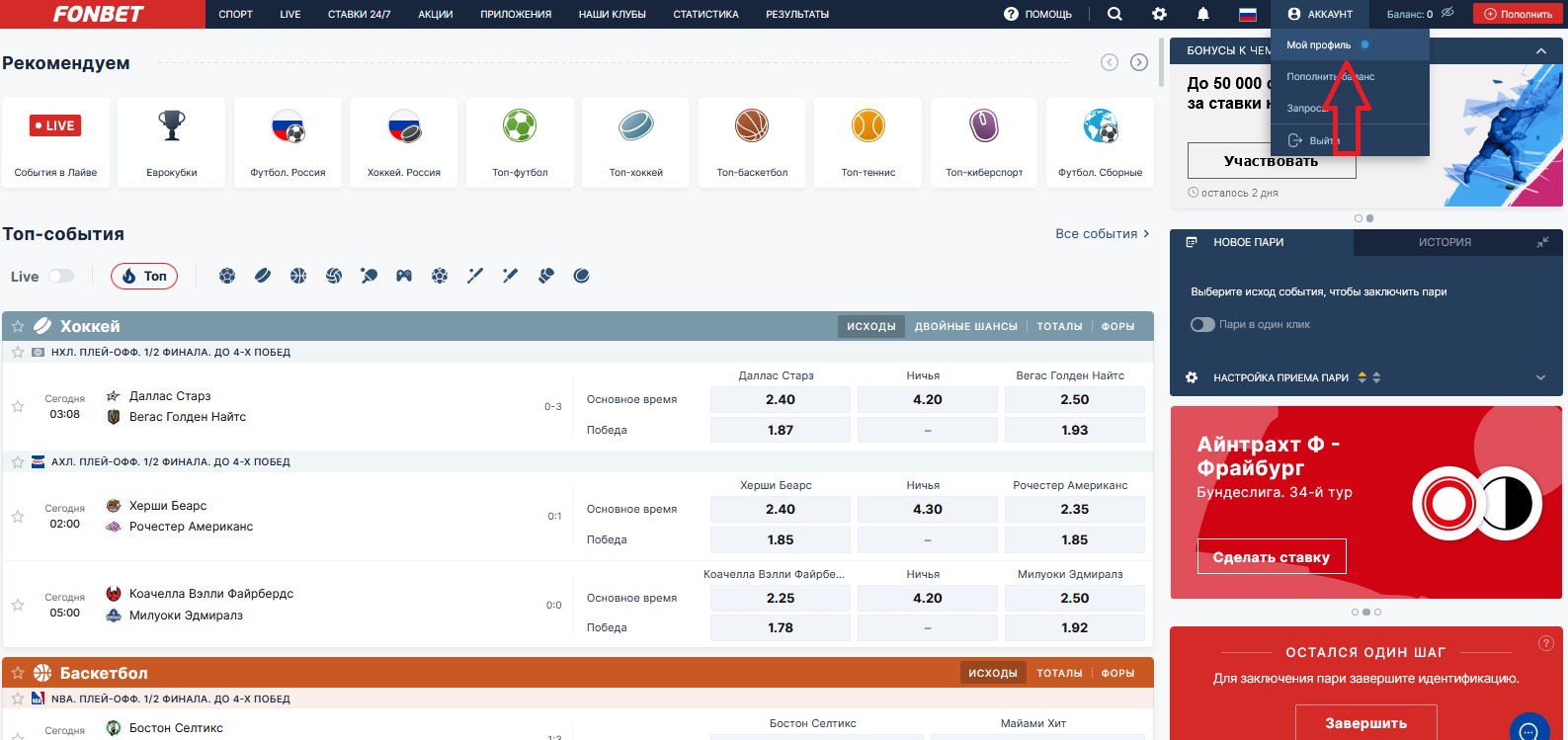Click grey arrows in НАСТРОЙКА ПРИЕМА ПАРИ
This screenshot has width=1568, height=740.
(1376, 377)
